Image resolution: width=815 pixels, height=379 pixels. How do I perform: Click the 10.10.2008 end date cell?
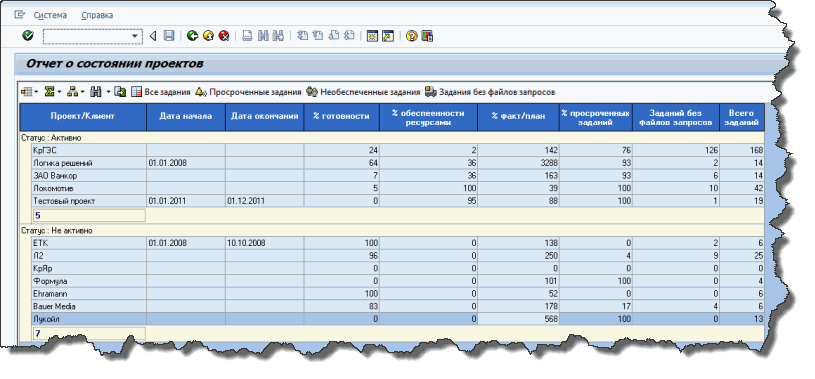pyautogui.click(x=265, y=243)
